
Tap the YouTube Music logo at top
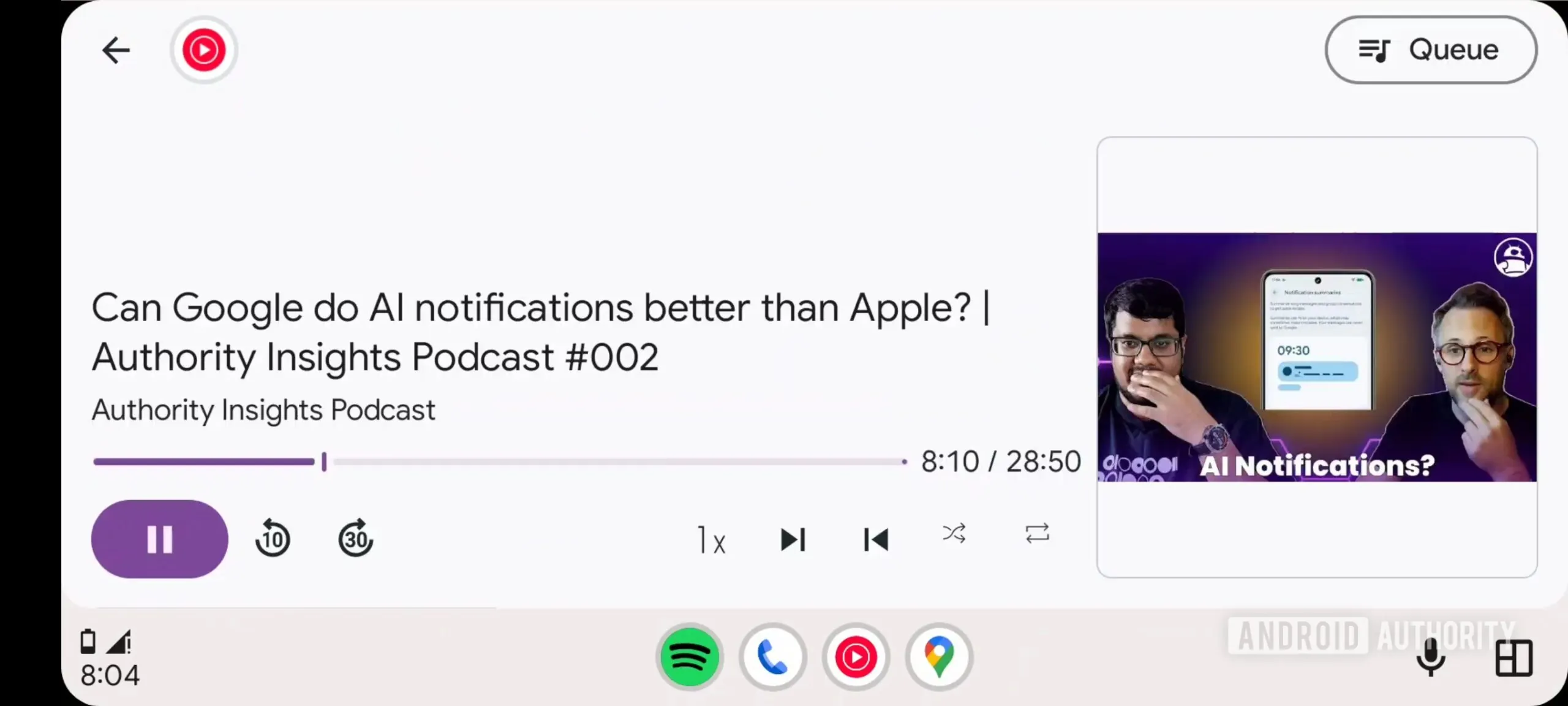pos(204,50)
